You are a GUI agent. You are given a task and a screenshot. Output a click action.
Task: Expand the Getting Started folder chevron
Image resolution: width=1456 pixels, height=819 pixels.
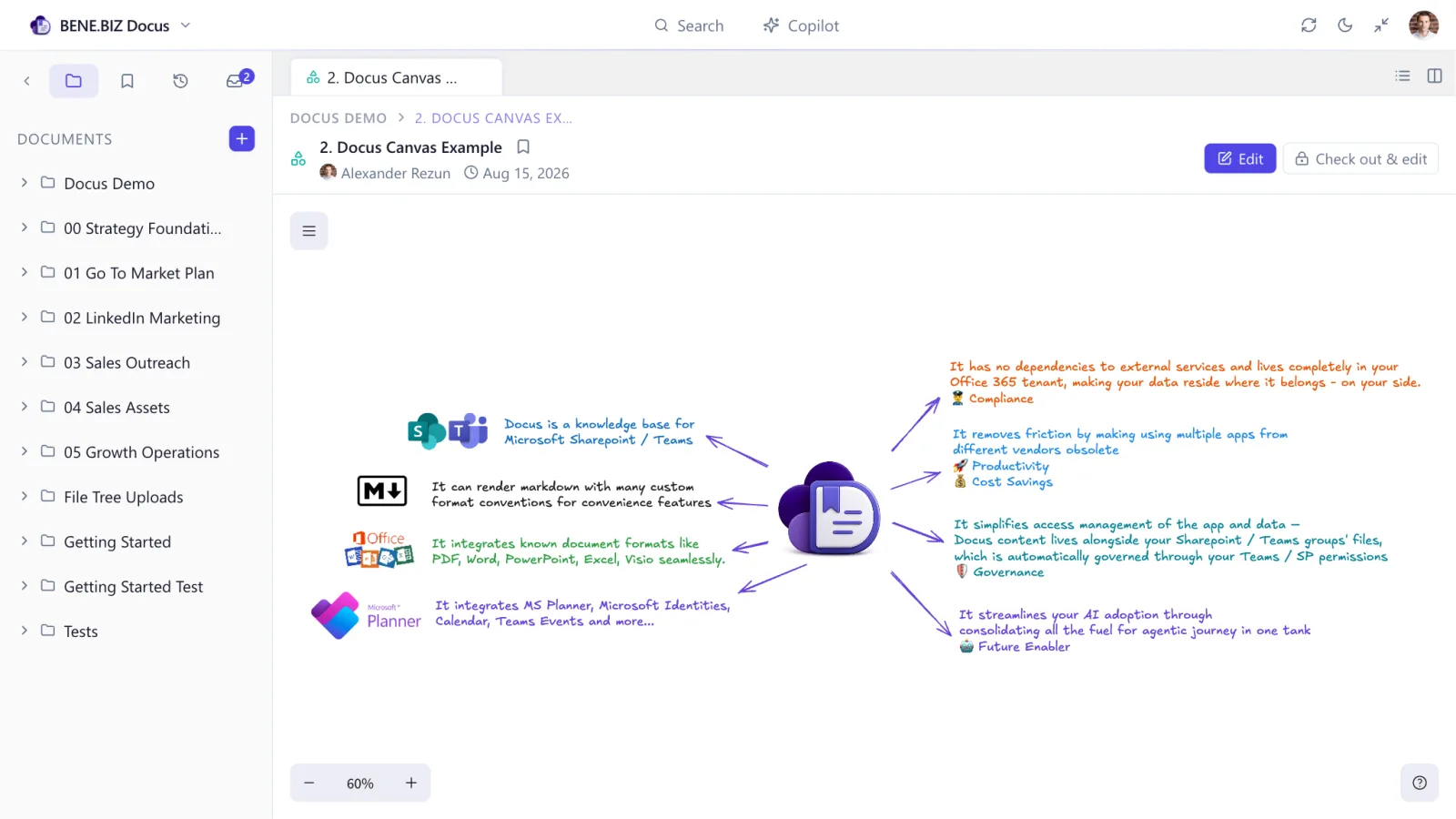(25, 541)
